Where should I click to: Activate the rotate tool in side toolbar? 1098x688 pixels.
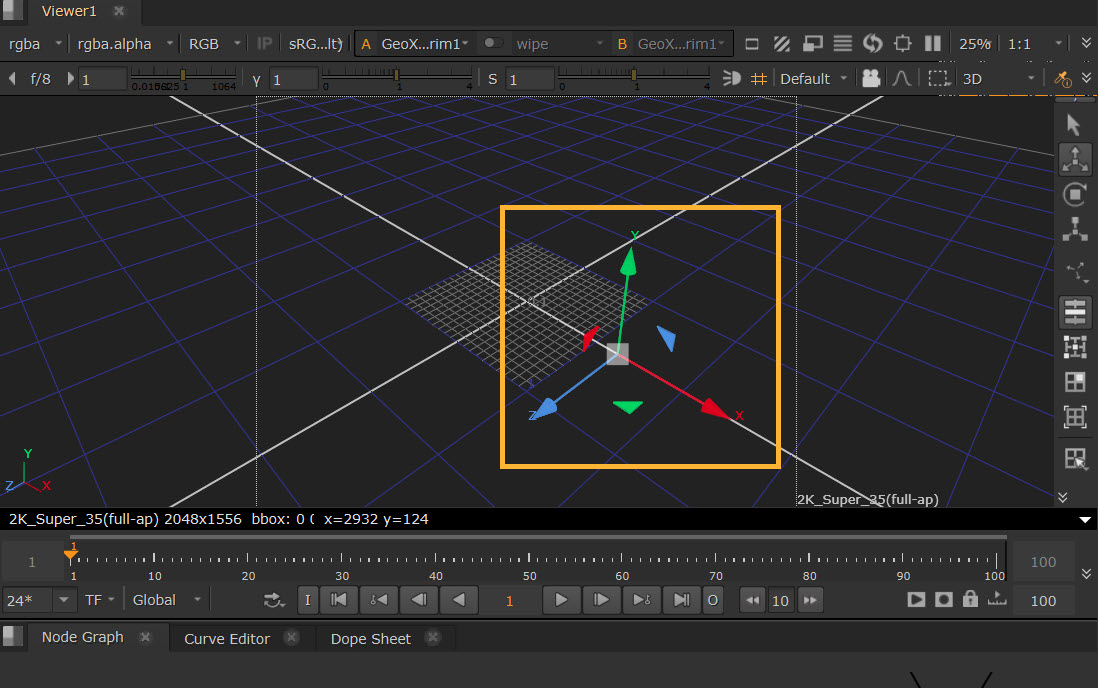click(x=1075, y=194)
